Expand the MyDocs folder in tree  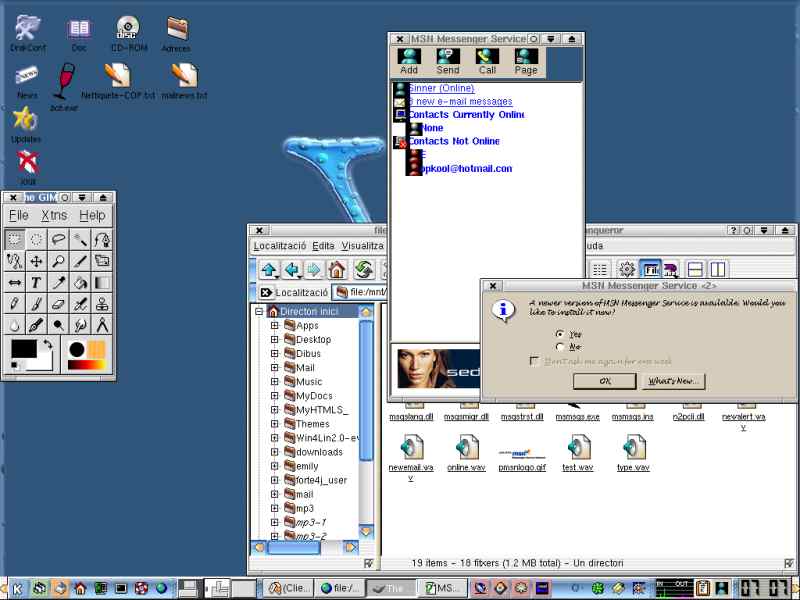coord(275,396)
